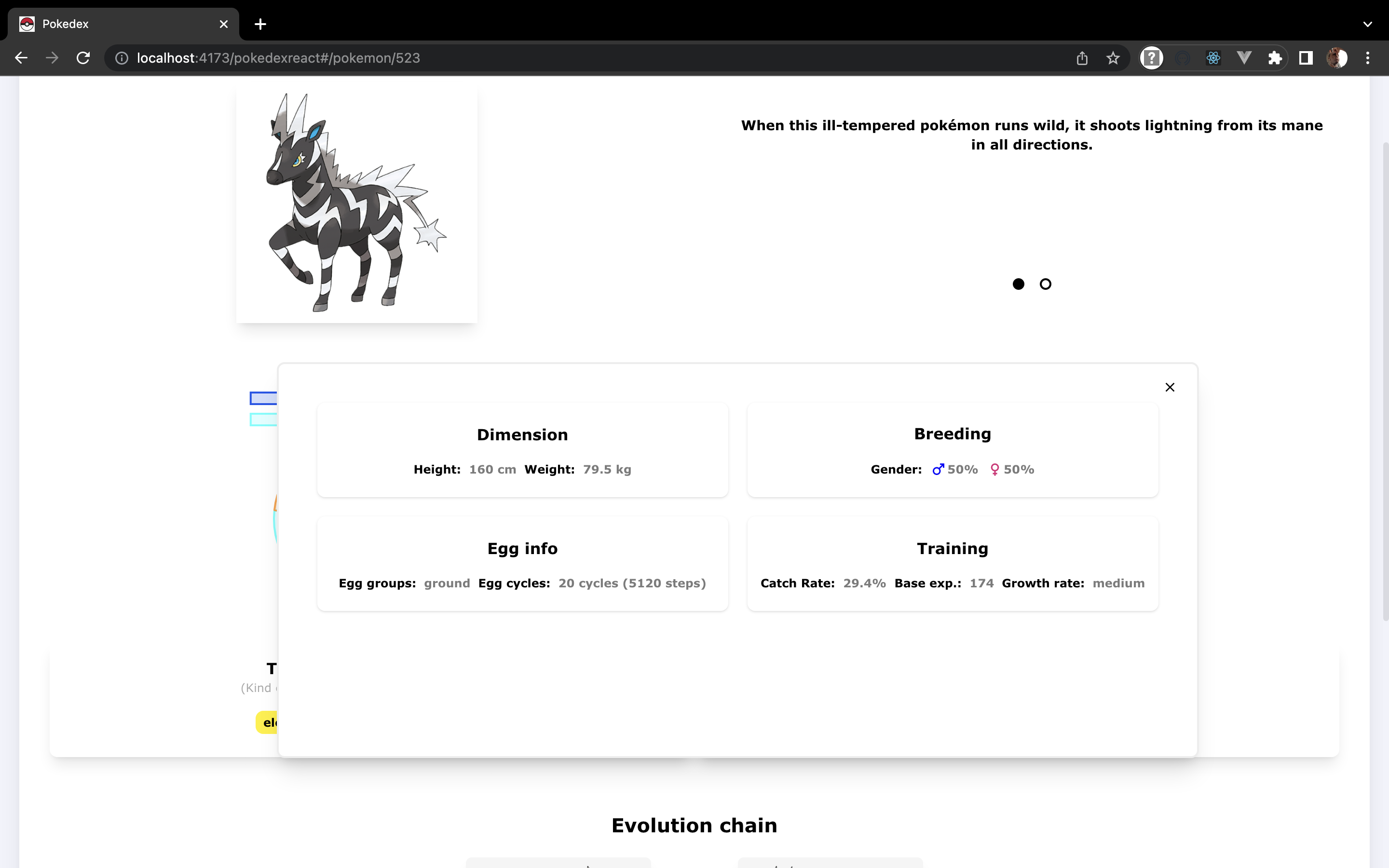Image resolution: width=1389 pixels, height=868 pixels.
Task: Click the question-mark extension icon
Action: tap(1151, 58)
